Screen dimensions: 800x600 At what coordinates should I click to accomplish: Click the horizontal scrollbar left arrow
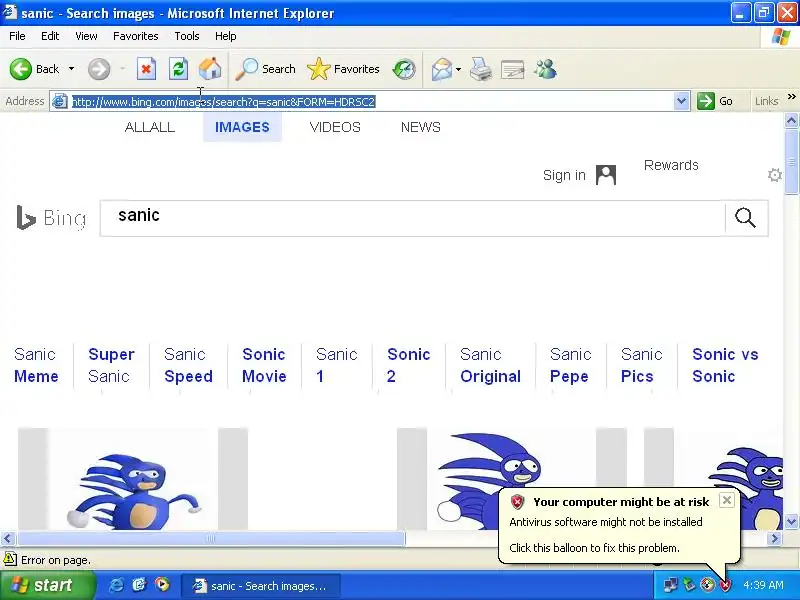(x=8, y=538)
